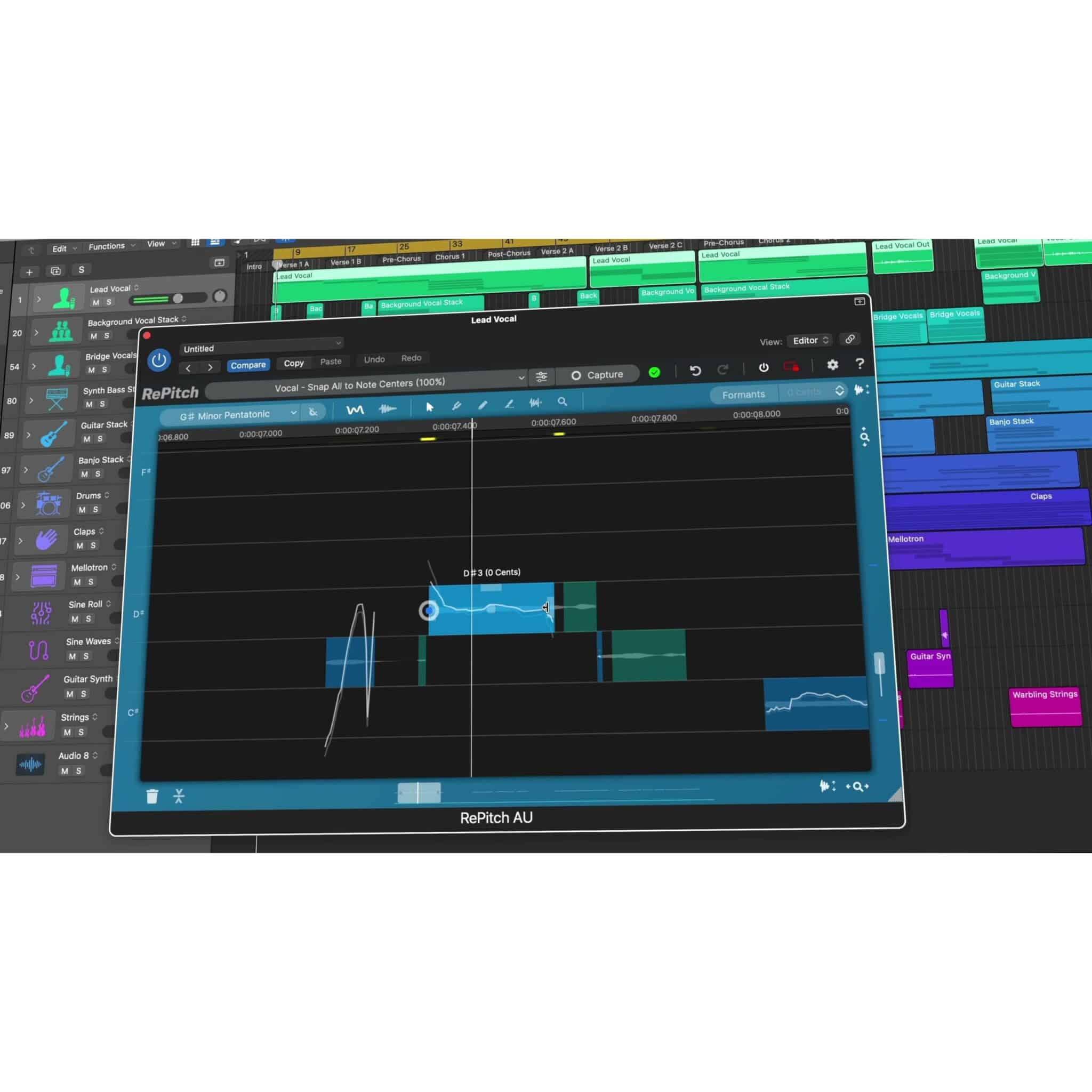Click RePitch redo arrow icon
This screenshot has width=1092, height=1092.
722,369
